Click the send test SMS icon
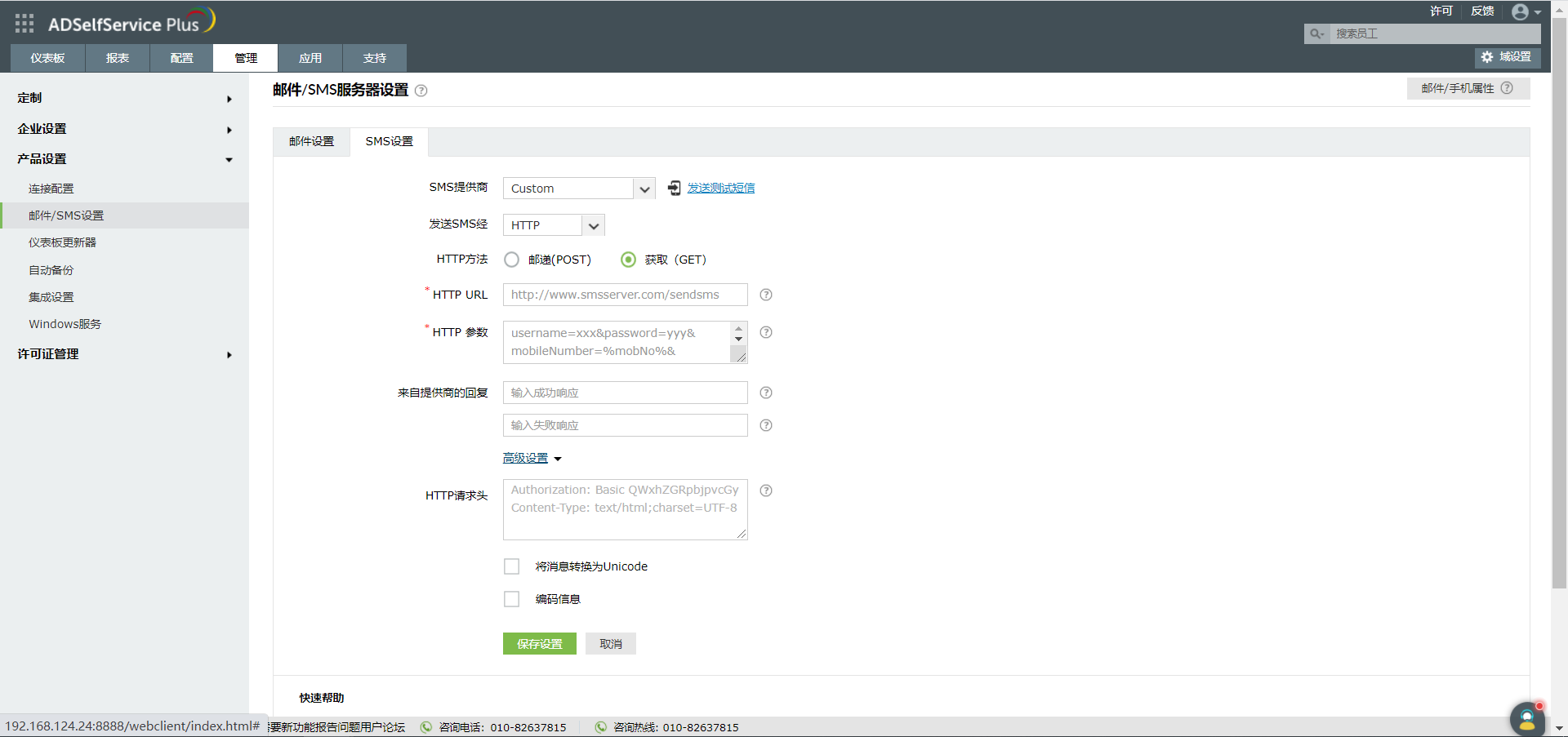 point(674,188)
